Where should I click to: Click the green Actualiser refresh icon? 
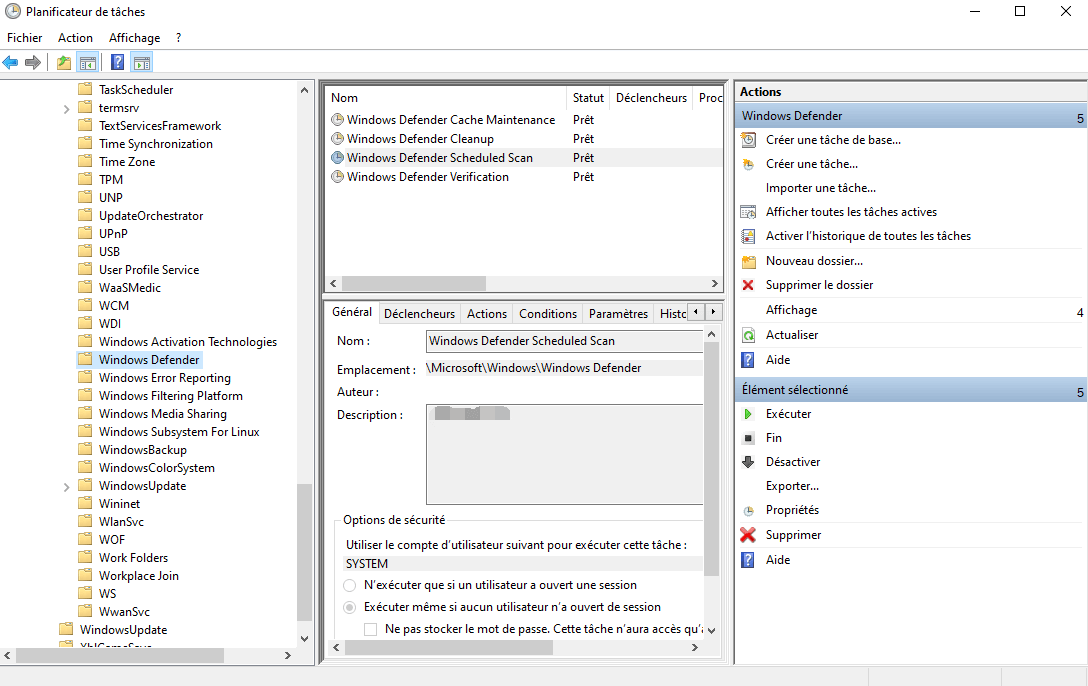[x=748, y=335]
